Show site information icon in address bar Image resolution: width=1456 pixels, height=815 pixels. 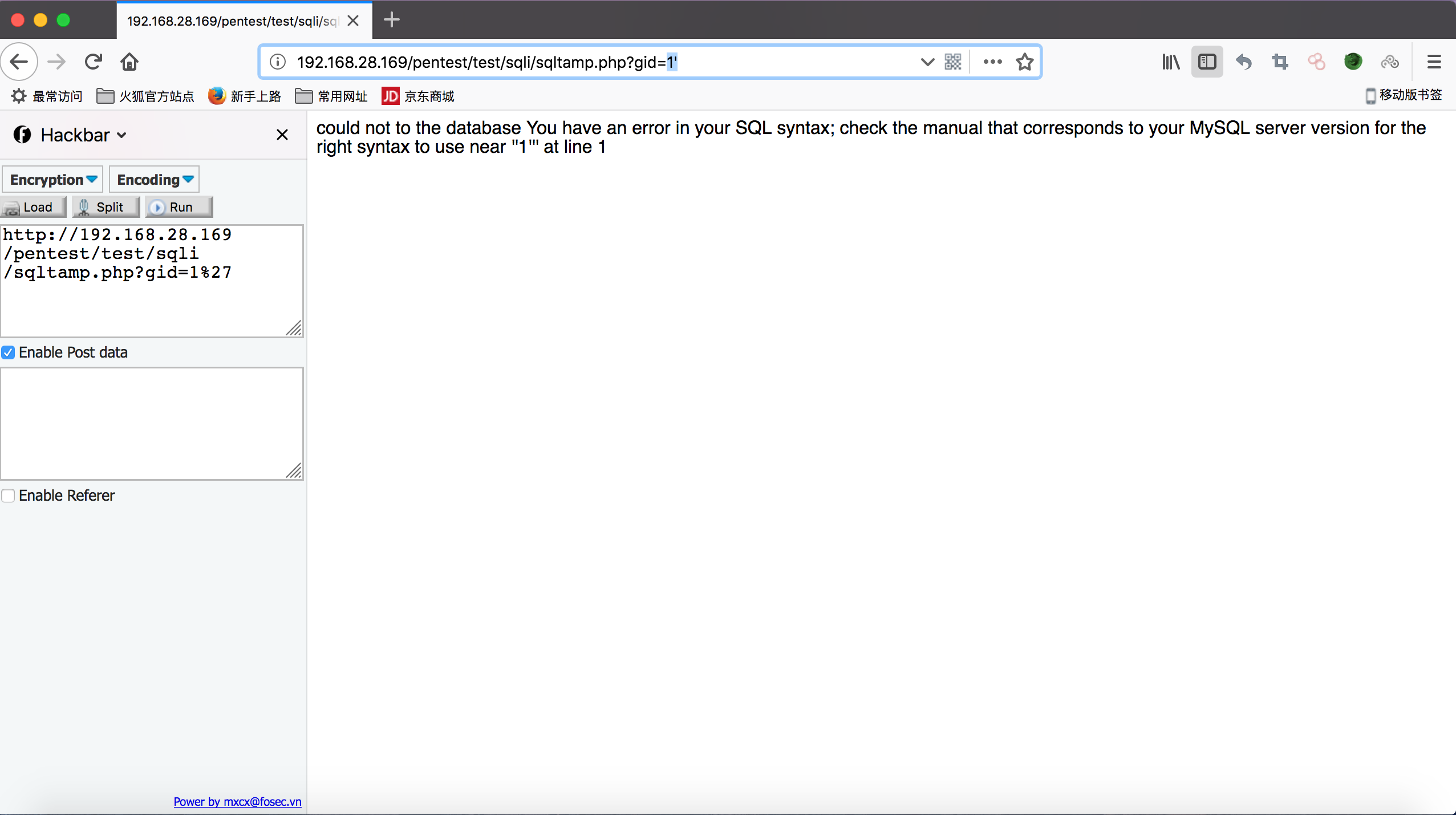[x=278, y=62]
